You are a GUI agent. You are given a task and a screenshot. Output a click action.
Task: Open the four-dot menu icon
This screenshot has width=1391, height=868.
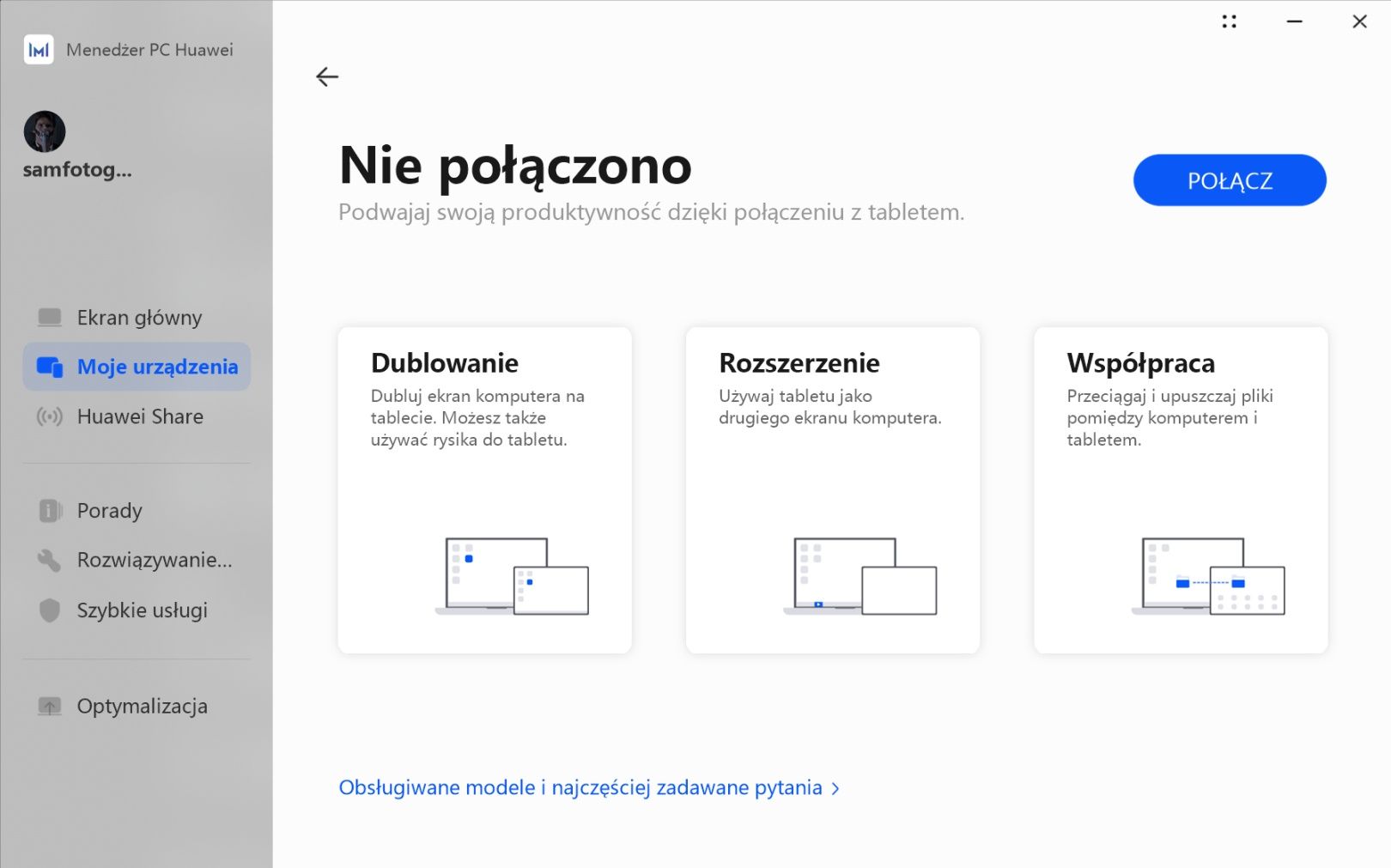tap(1230, 21)
